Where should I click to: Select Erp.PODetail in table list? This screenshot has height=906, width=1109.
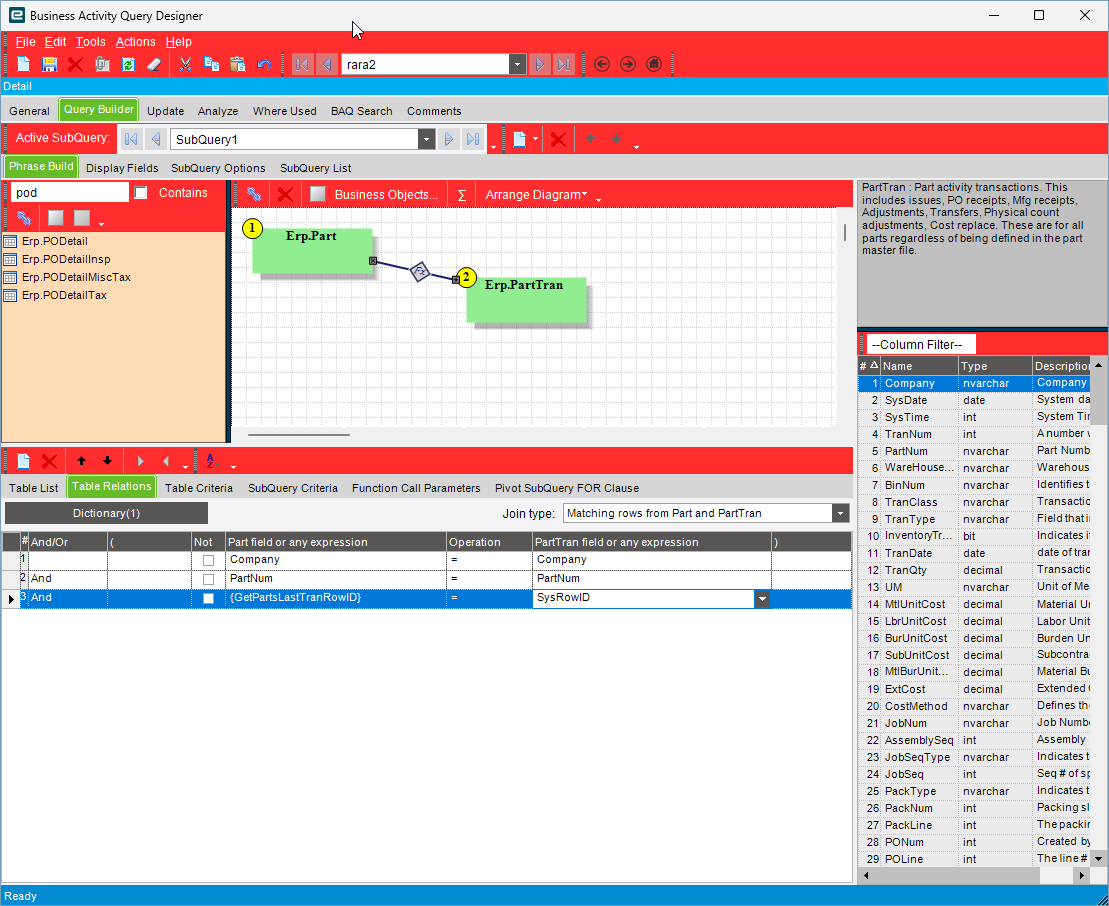pos(54,241)
